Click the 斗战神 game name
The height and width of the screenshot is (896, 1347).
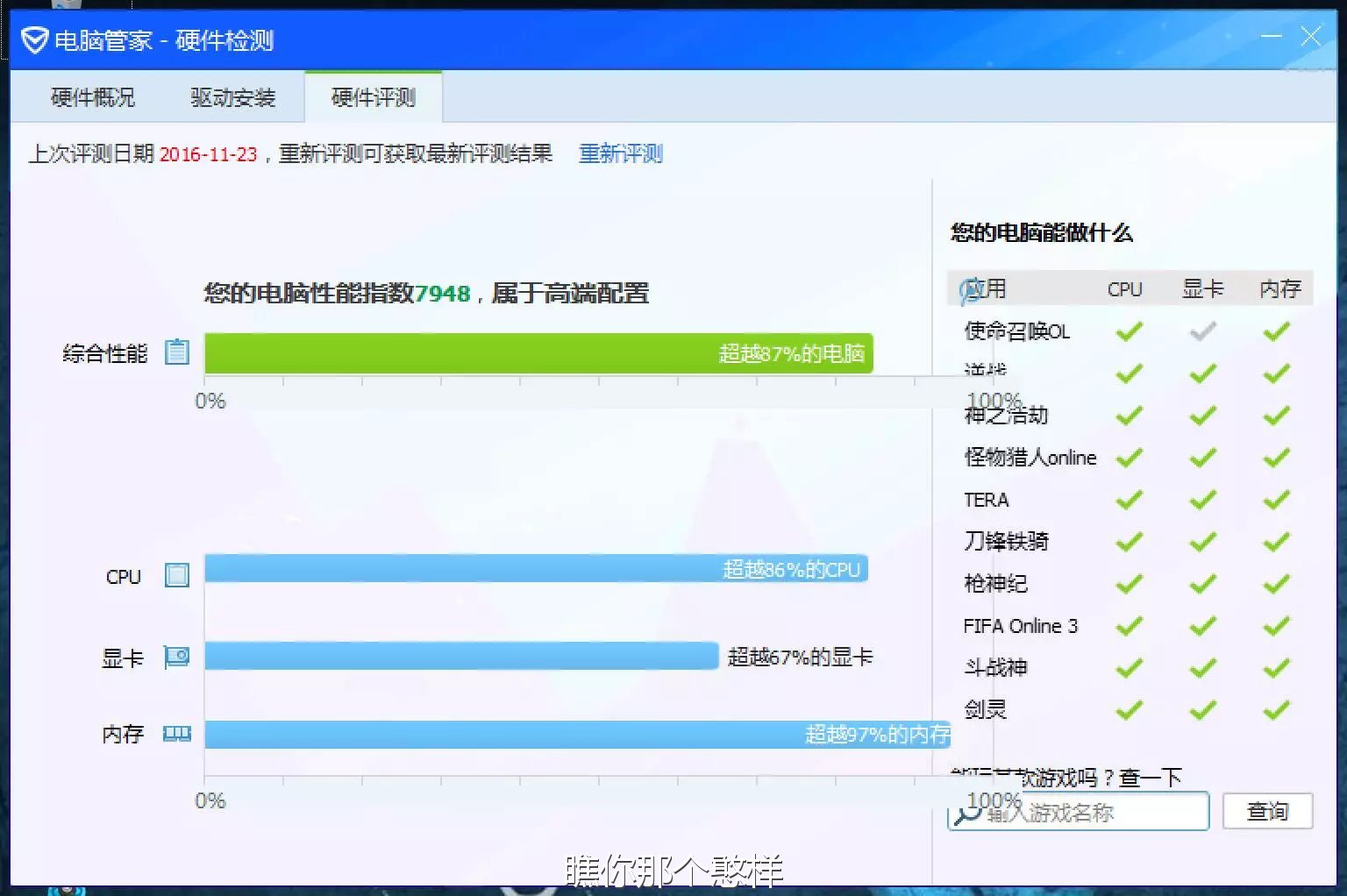(996, 668)
